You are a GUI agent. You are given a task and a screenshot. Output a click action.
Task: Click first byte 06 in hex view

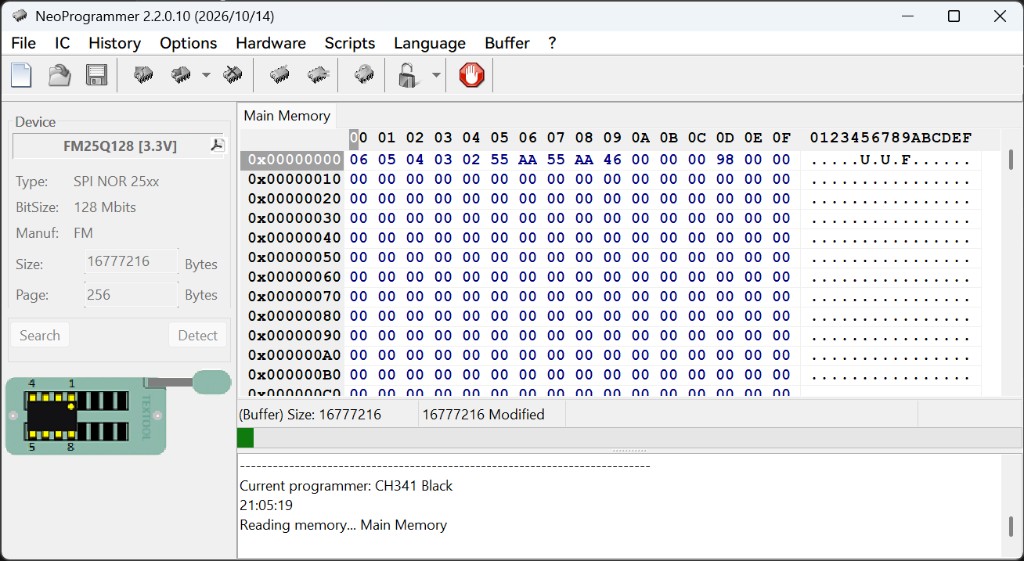[x=359, y=160]
